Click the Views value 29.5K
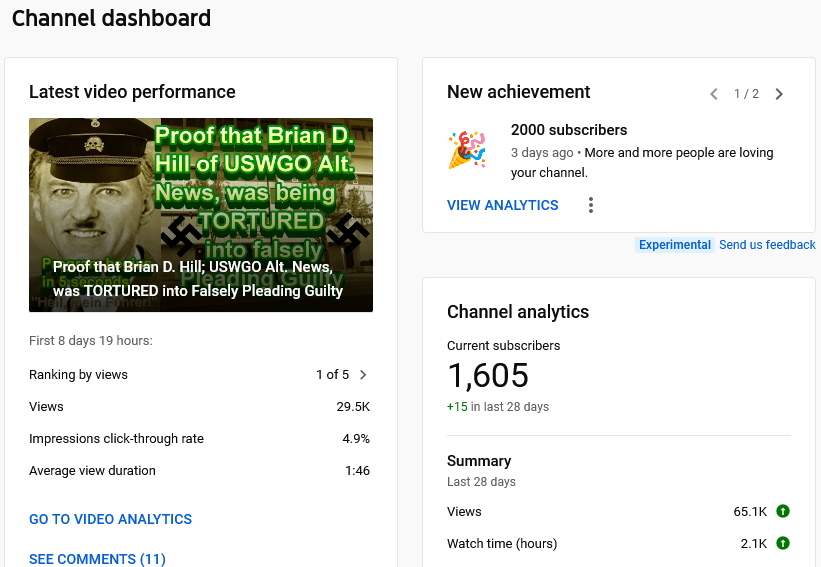Viewport: 821px width, 567px height. (x=353, y=407)
